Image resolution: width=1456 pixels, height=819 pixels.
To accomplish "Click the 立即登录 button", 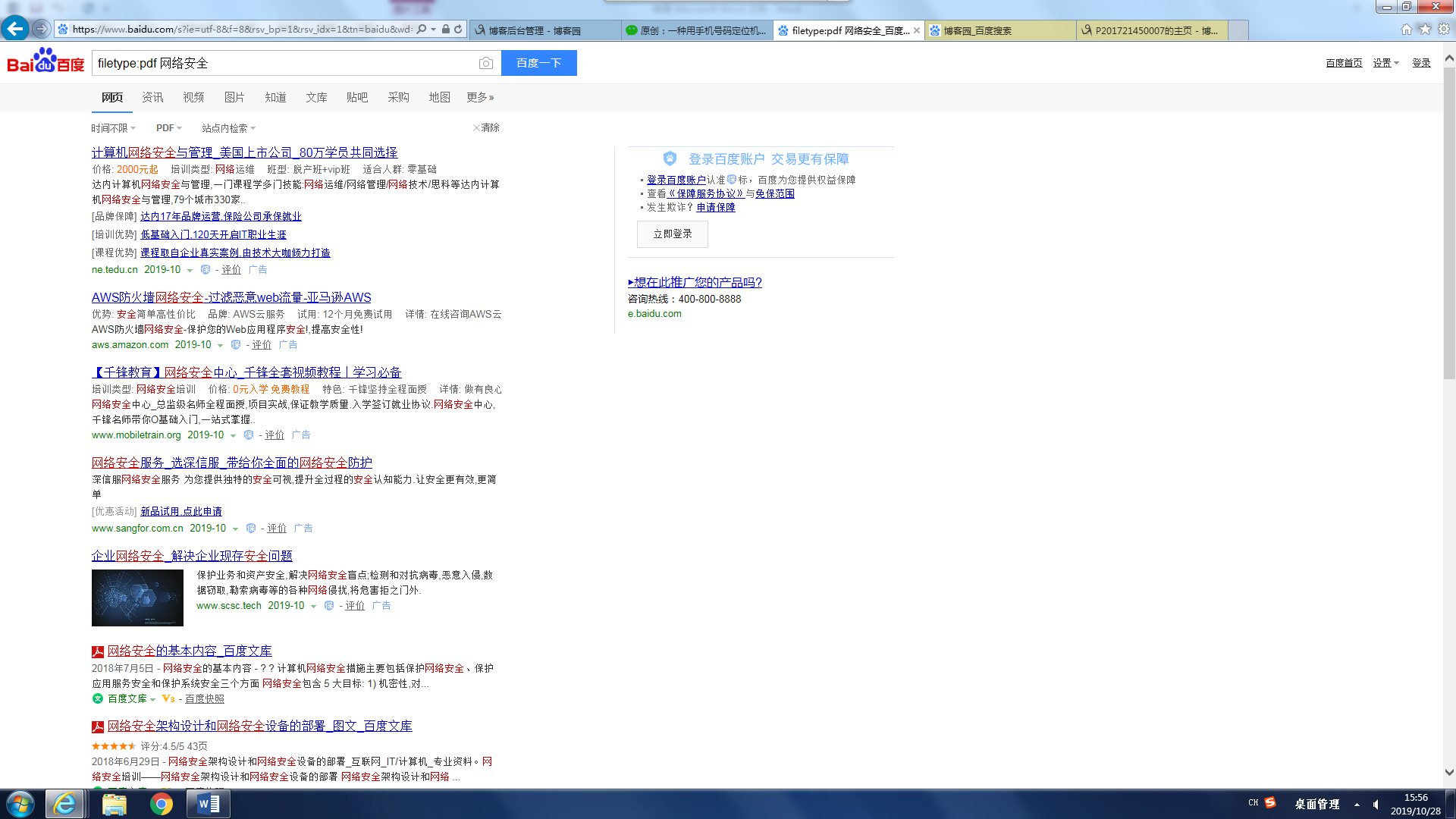I will point(672,234).
